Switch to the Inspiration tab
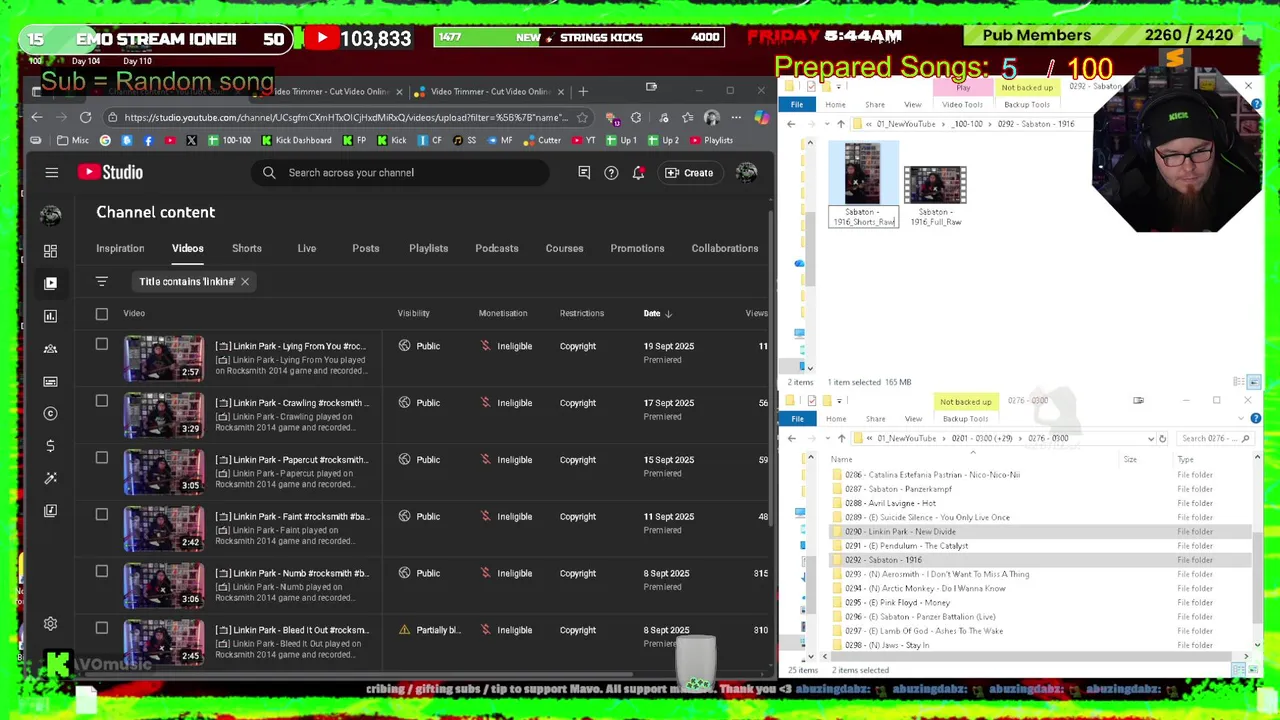 click(x=120, y=248)
